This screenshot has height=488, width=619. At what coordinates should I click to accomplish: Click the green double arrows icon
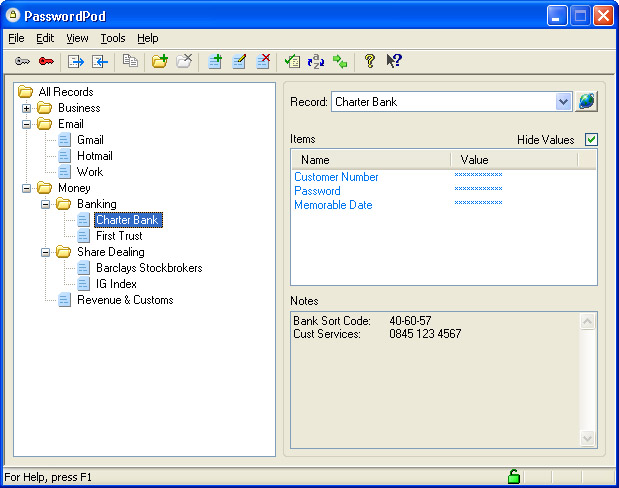(340, 61)
